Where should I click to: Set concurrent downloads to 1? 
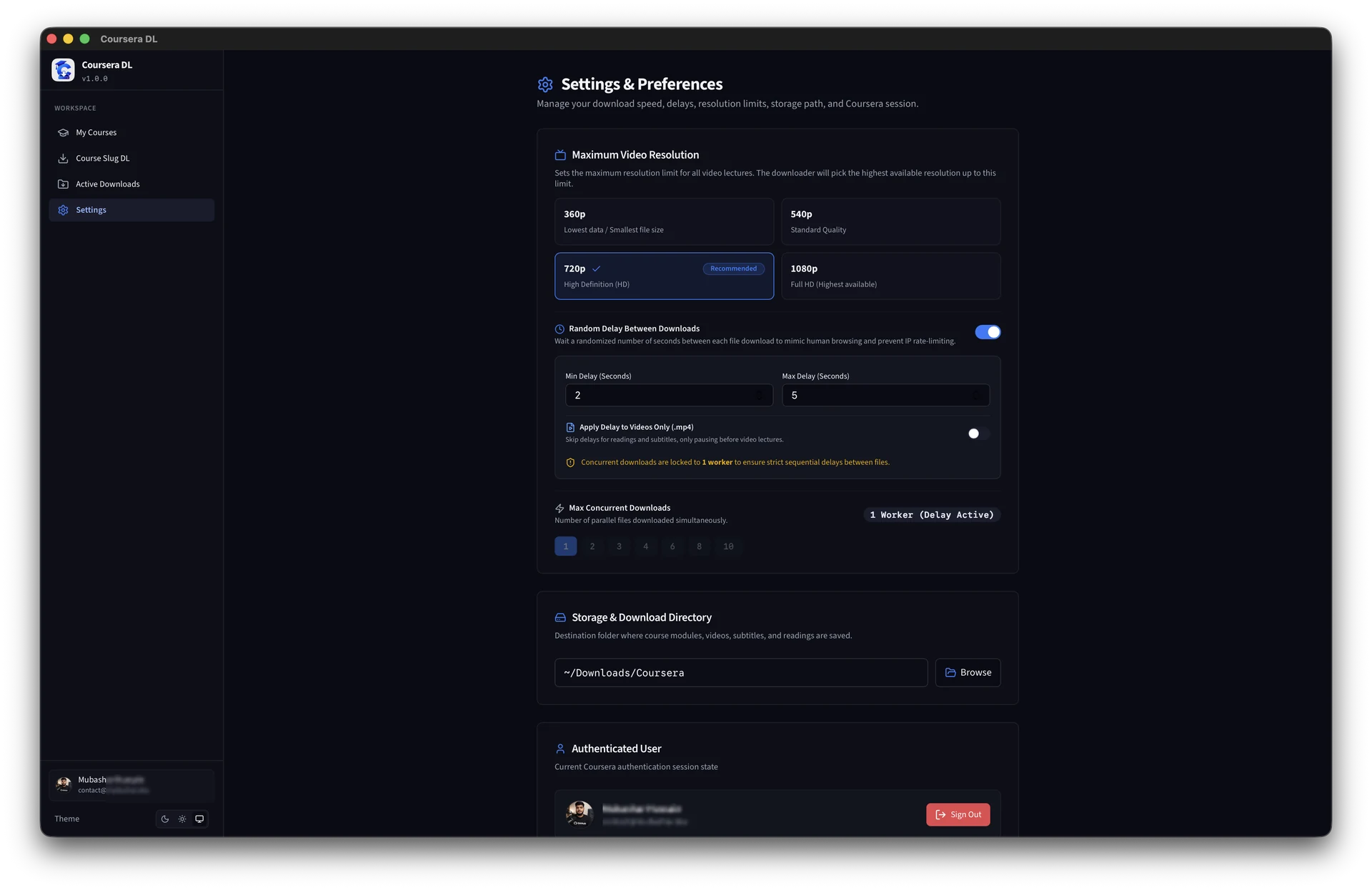coord(565,546)
